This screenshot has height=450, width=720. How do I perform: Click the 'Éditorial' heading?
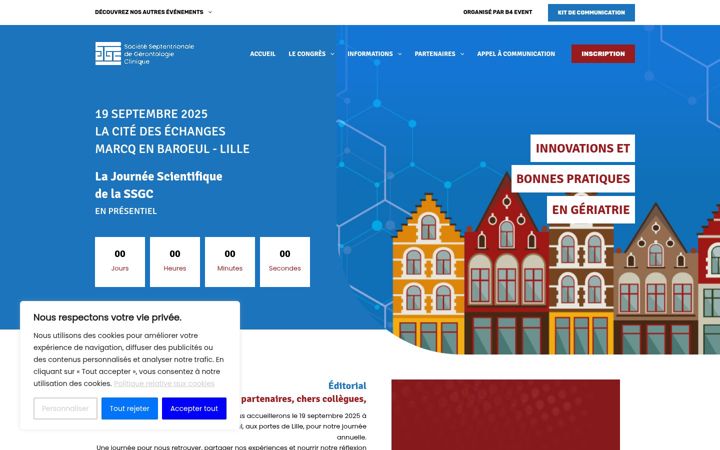click(x=347, y=385)
